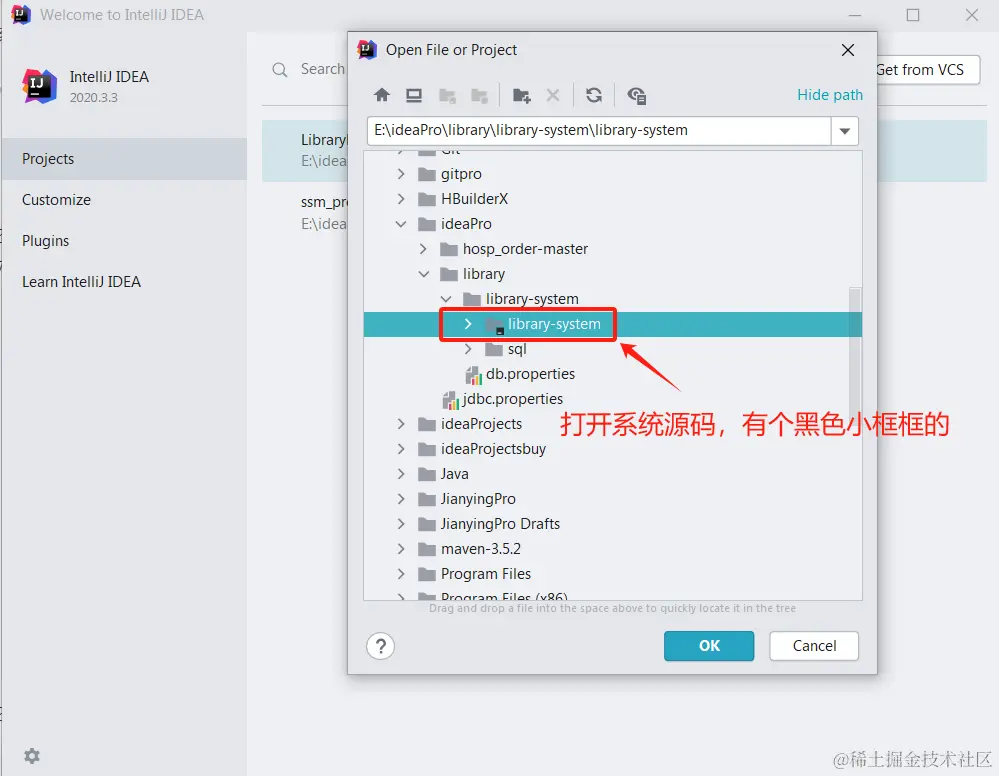Image resolution: width=999 pixels, height=776 pixels.
Task: Collapse the ideaPro folder
Action: 401,224
